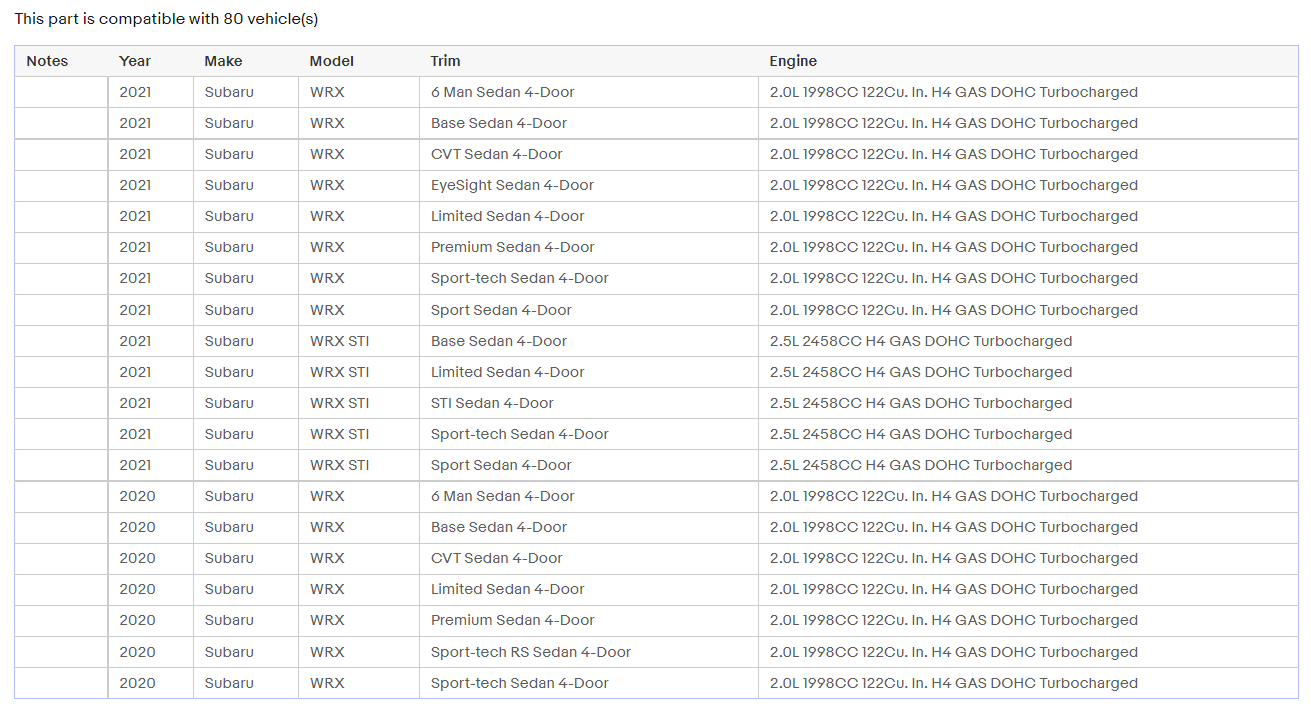This screenshot has width=1311, height=707.
Task: Select the 2021 STI Sedan 4-Door trim cell
Action: pos(589,403)
